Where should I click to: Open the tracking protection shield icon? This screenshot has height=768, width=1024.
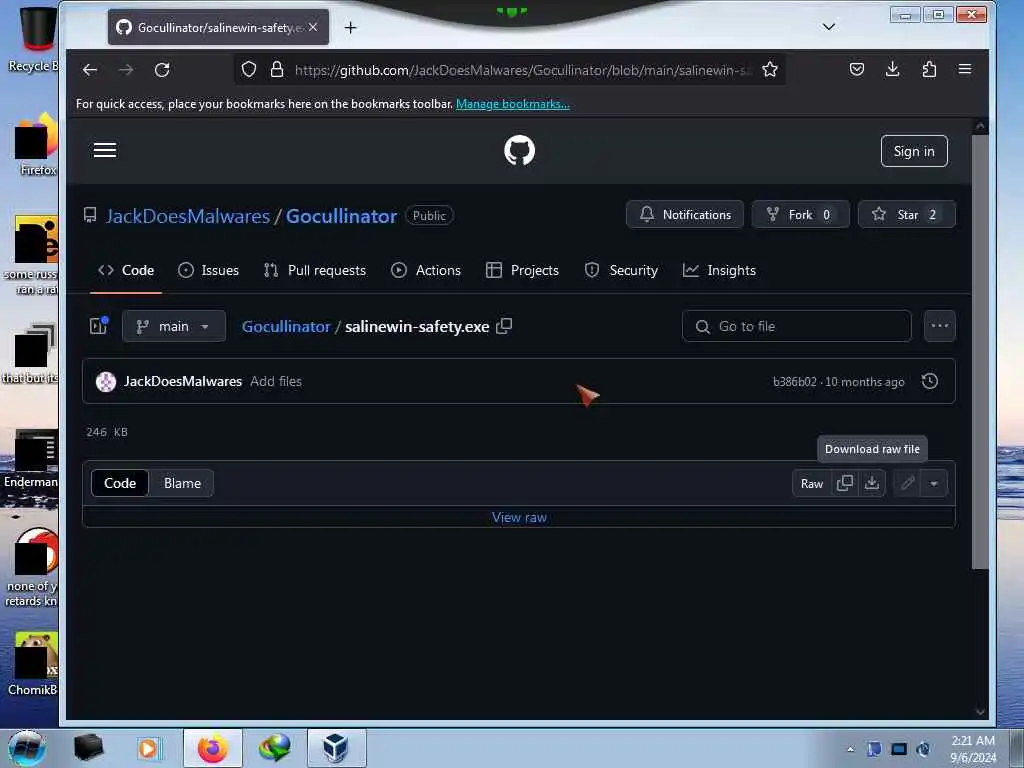coord(249,69)
